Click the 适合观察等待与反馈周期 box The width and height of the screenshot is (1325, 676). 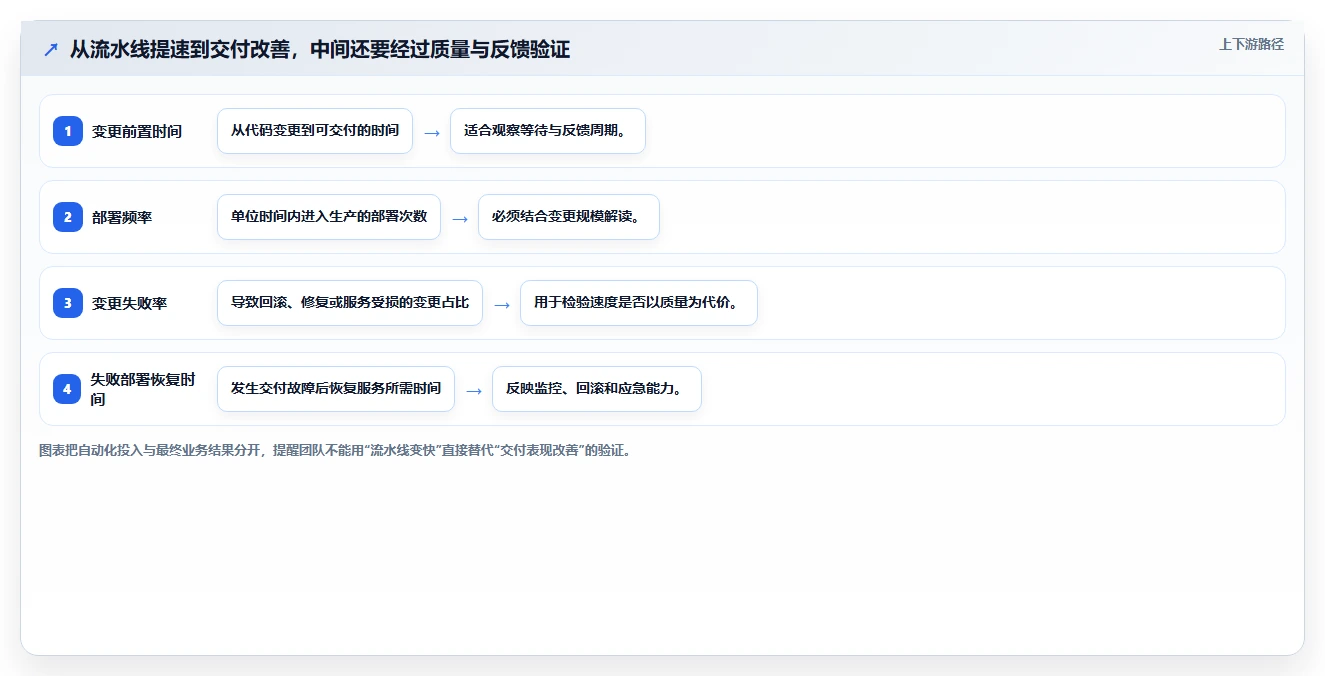(548, 131)
